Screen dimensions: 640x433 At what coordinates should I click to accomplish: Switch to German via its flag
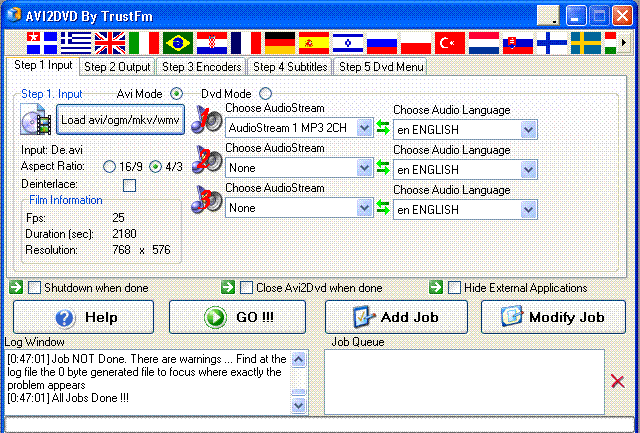click(x=280, y=43)
